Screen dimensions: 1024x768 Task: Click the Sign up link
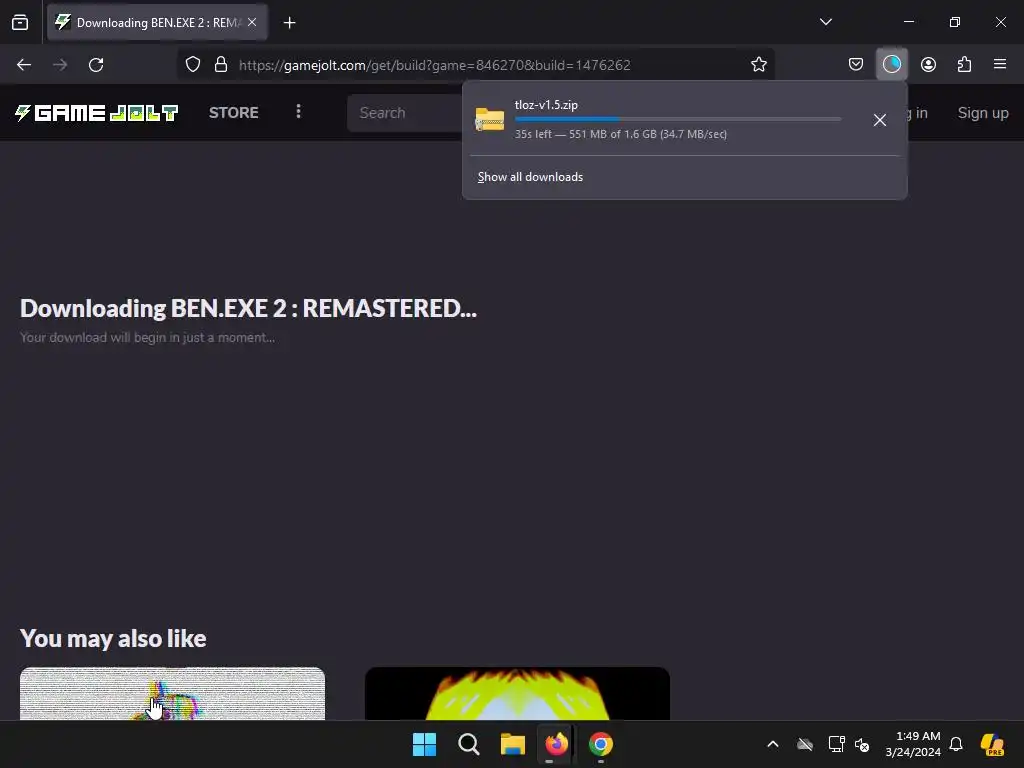click(x=983, y=113)
